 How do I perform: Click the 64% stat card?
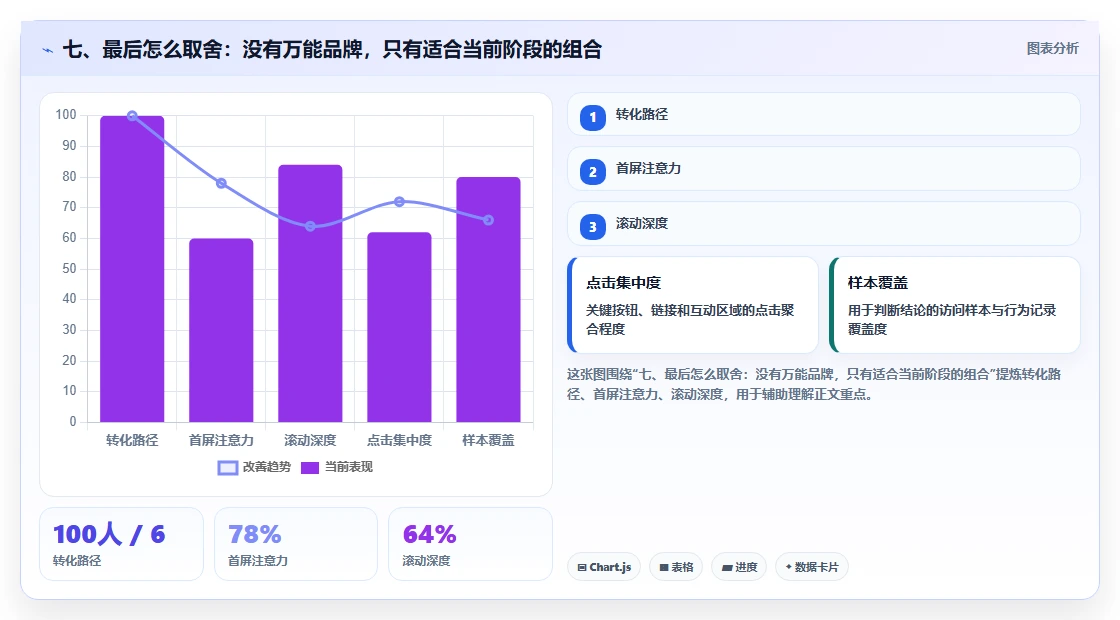pyautogui.click(x=470, y=544)
